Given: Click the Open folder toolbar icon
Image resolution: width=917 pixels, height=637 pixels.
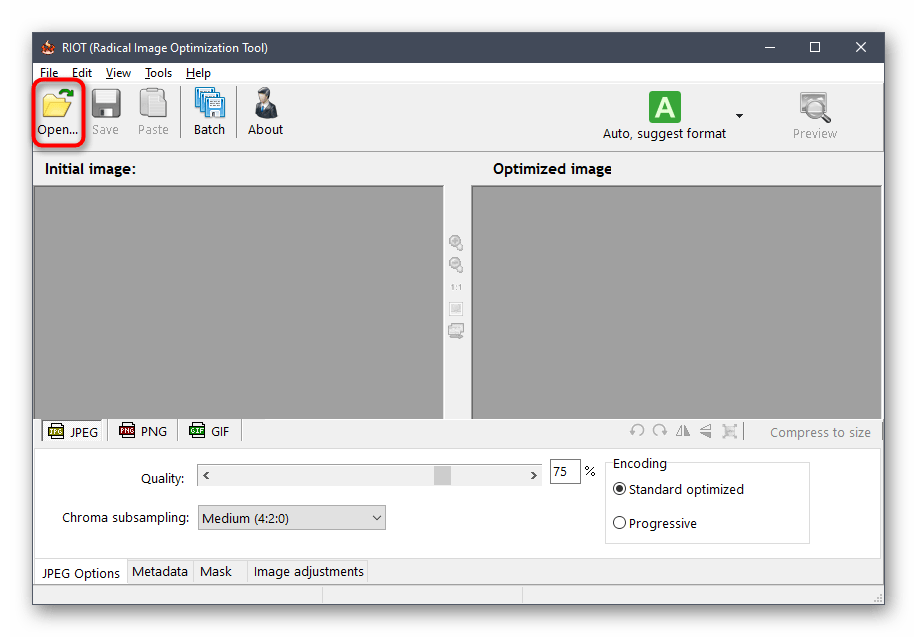Looking at the screenshot, I should pos(58,104).
